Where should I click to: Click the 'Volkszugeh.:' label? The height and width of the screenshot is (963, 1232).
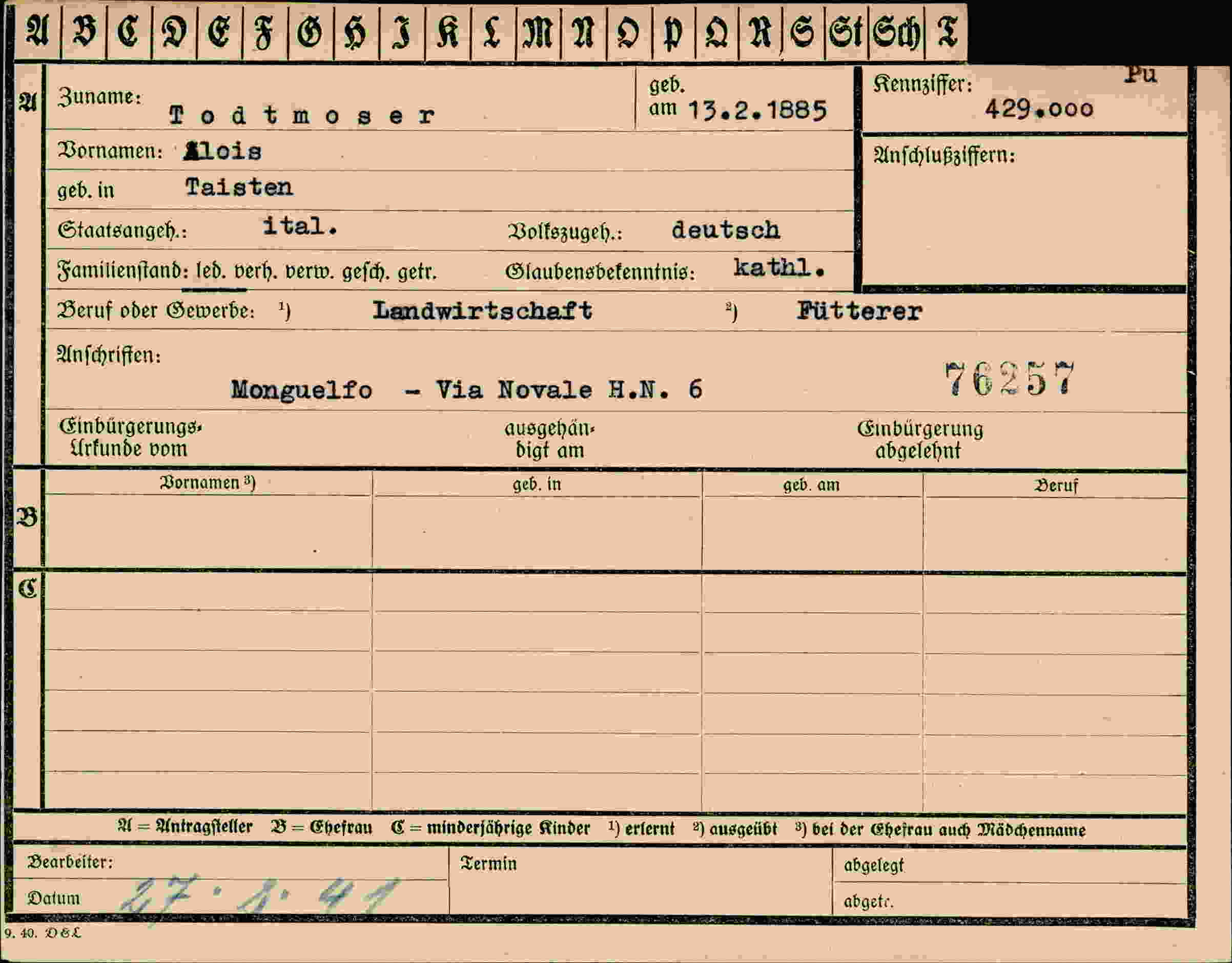coord(565,232)
